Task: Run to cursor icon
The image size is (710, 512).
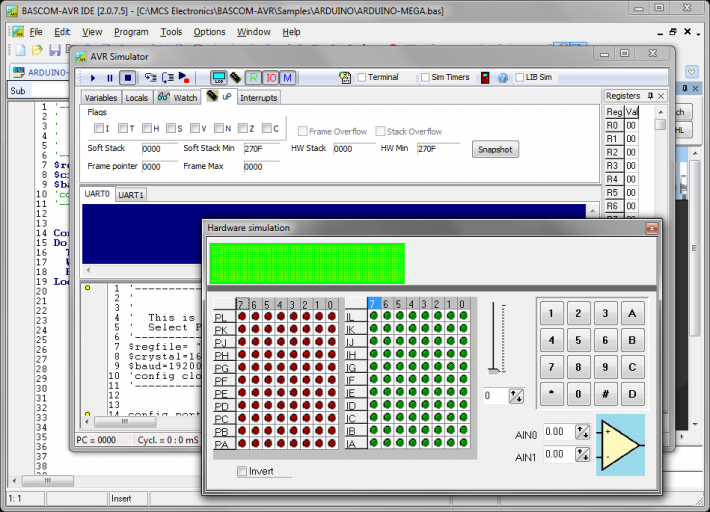Action: tap(184, 78)
